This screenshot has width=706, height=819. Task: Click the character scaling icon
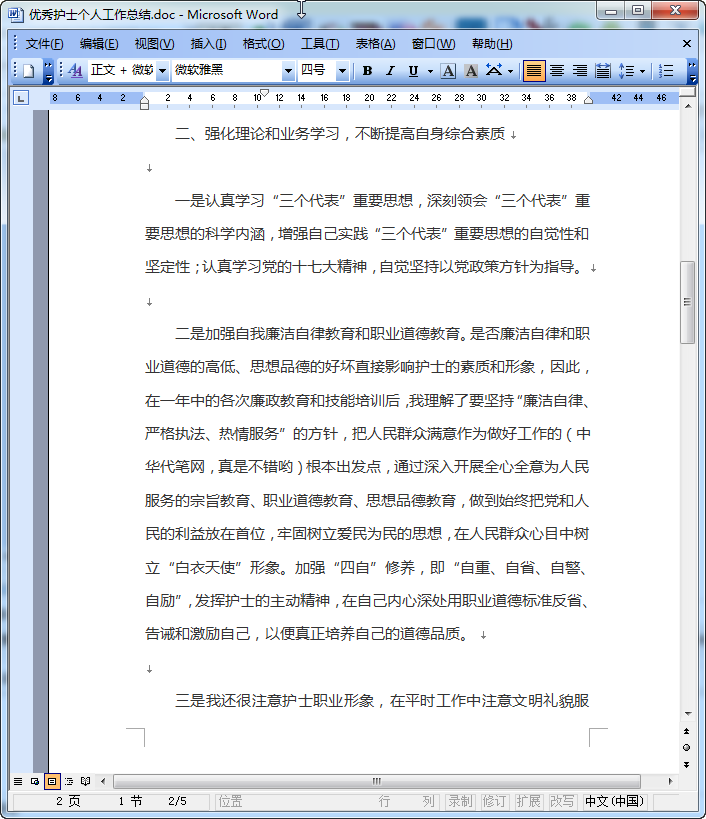(493, 71)
